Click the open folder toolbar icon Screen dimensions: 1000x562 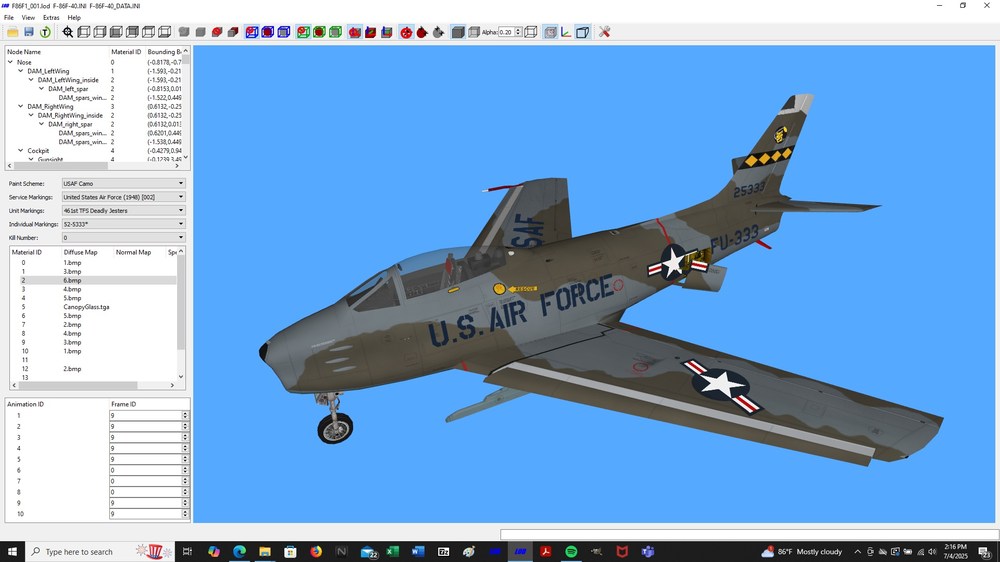(x=12, y=32)
